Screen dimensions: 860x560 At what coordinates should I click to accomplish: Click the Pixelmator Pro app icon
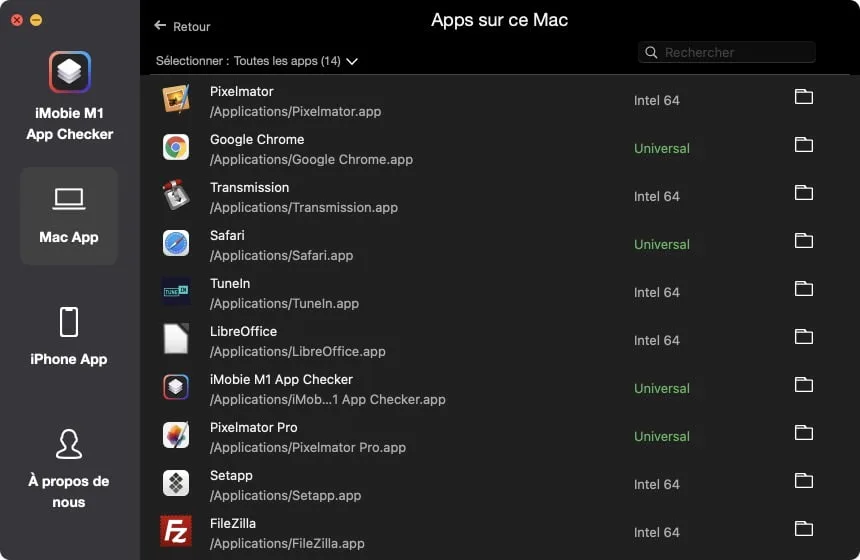coord(176,435)
